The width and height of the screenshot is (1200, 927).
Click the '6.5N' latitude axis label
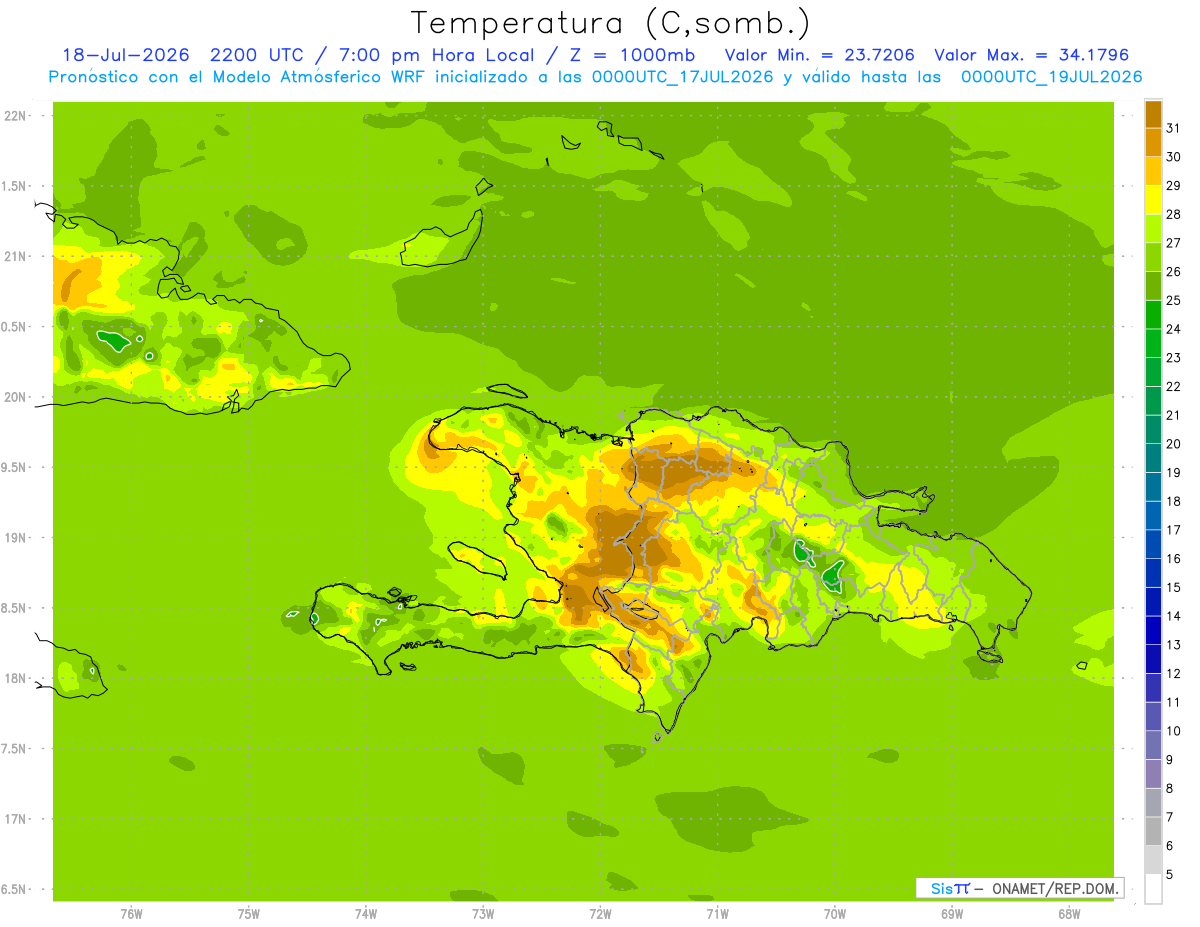pyautogui.click(x=15, y=889)
